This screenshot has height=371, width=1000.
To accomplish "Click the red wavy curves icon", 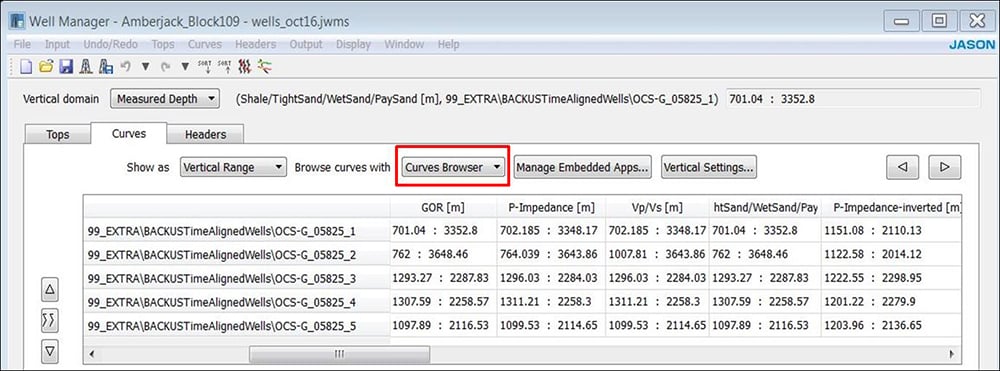I will click(244, 66).
